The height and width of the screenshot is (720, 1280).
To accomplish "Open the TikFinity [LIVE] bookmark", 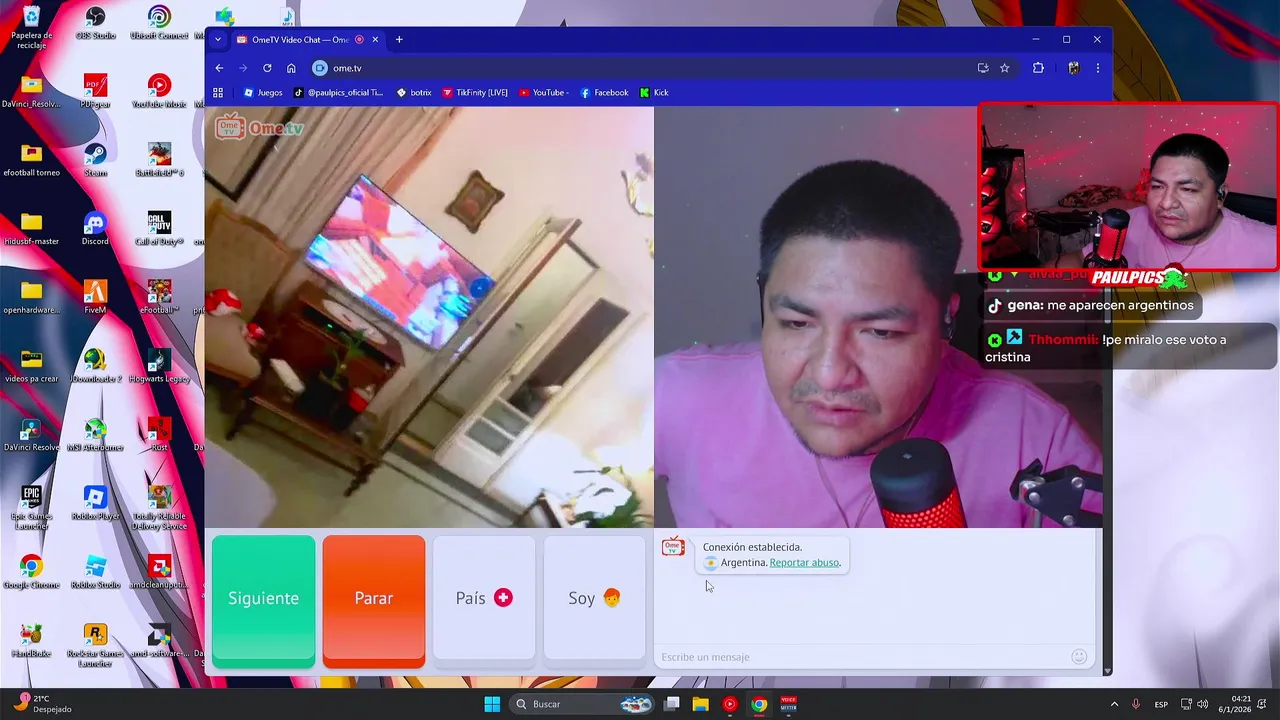I will point(475,93).
